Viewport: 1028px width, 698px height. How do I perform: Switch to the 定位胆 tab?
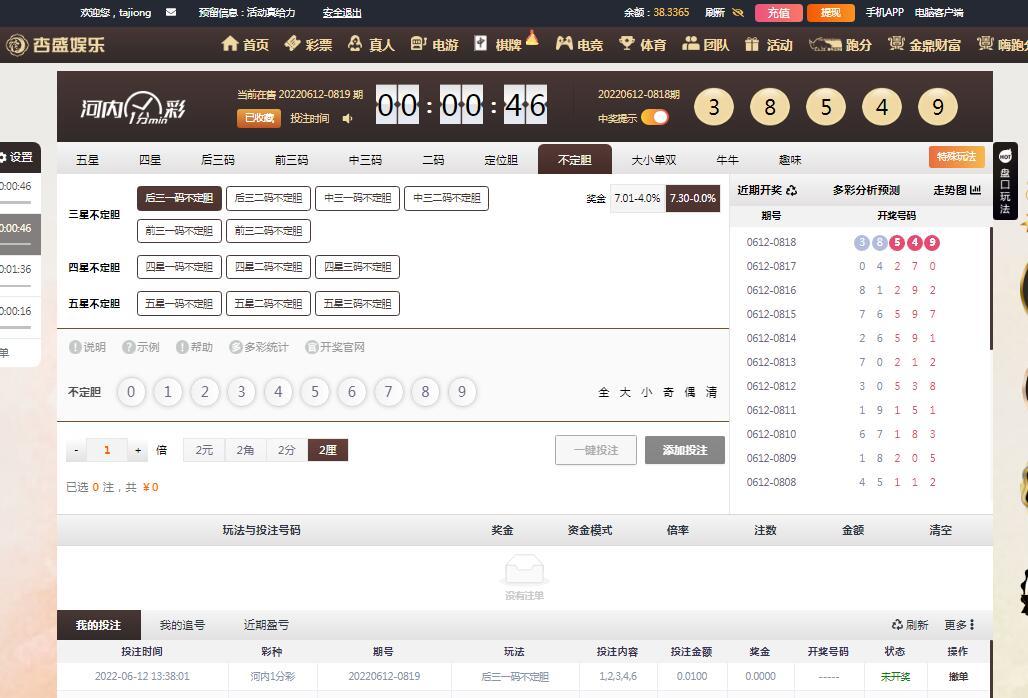(501, 160)
